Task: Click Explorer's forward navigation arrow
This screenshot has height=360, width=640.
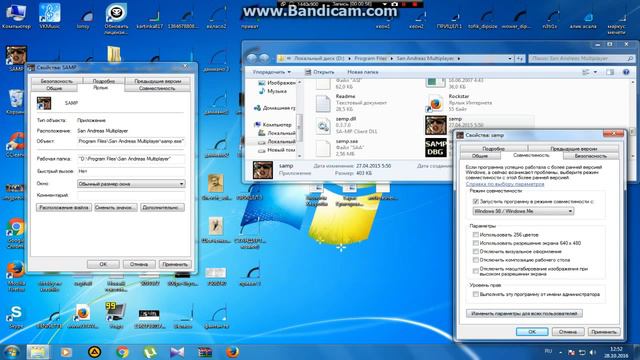Action: (x=264, y=58)
